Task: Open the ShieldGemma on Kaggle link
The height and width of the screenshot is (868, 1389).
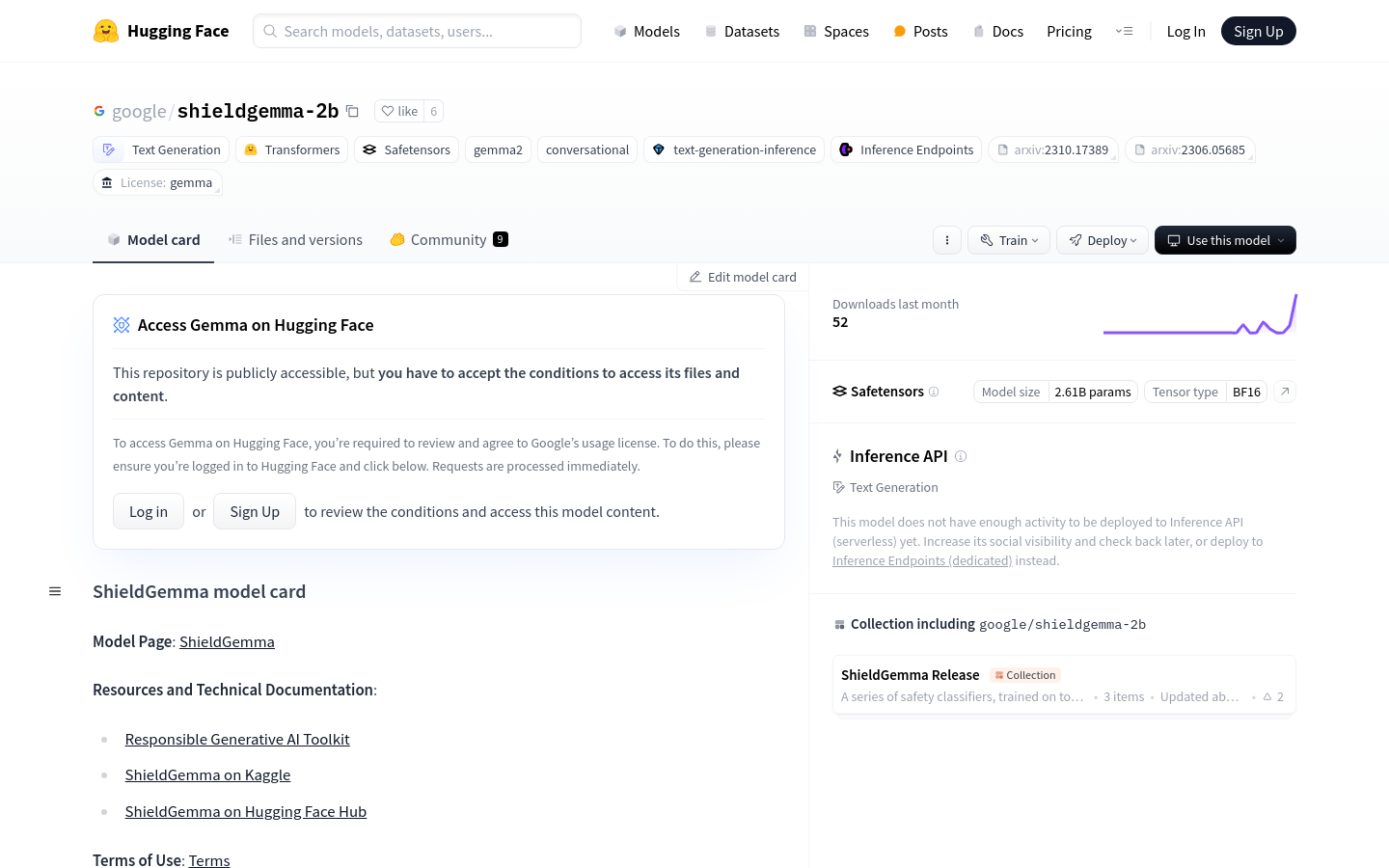Action: tap(207, 774)
